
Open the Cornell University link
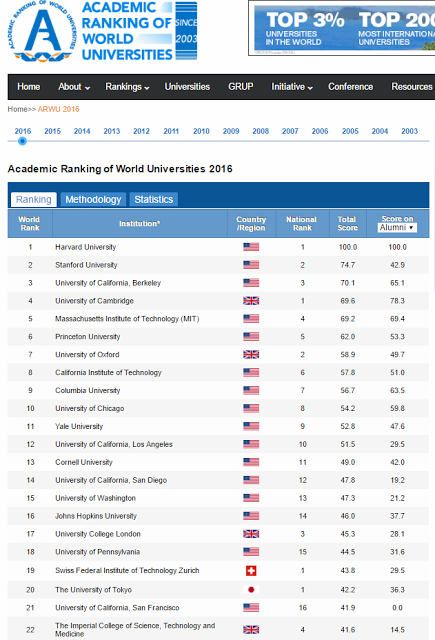(84, 462)
